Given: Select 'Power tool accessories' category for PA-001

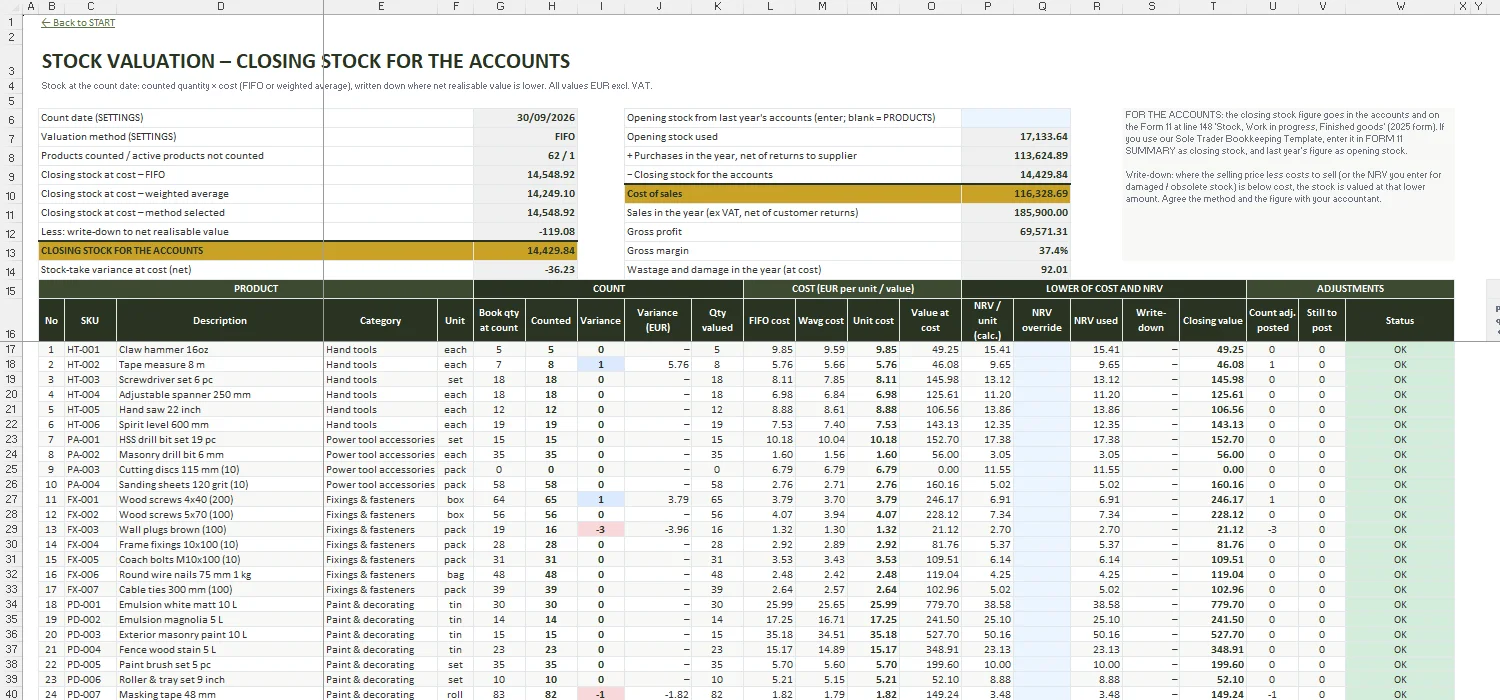Looking at the screenshot, I should pos(381,440).
